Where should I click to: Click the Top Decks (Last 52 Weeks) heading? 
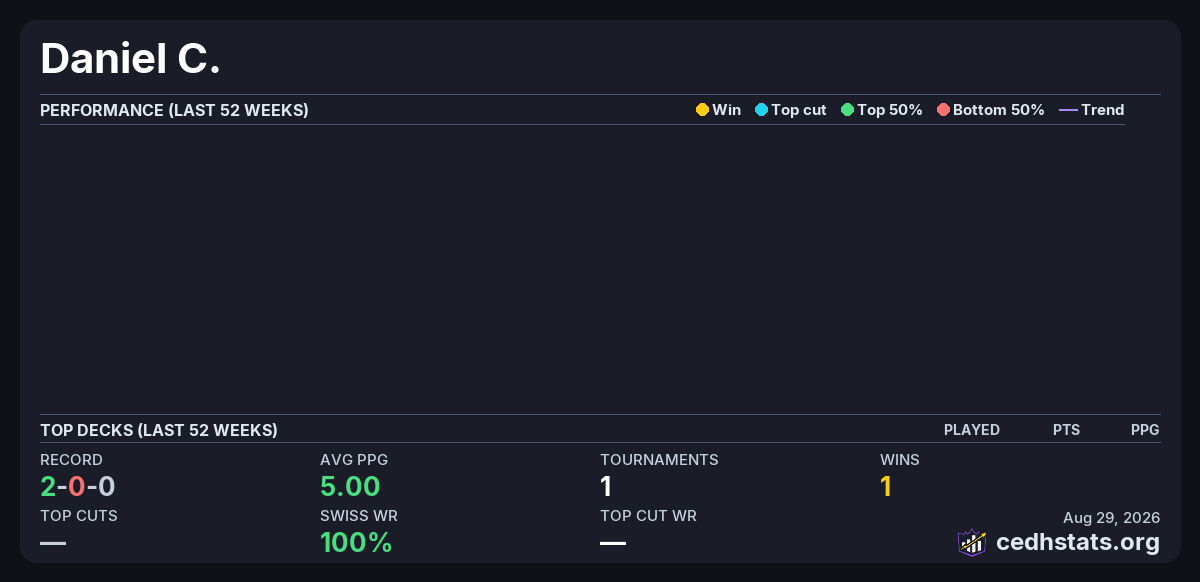(x=159, y=430)
